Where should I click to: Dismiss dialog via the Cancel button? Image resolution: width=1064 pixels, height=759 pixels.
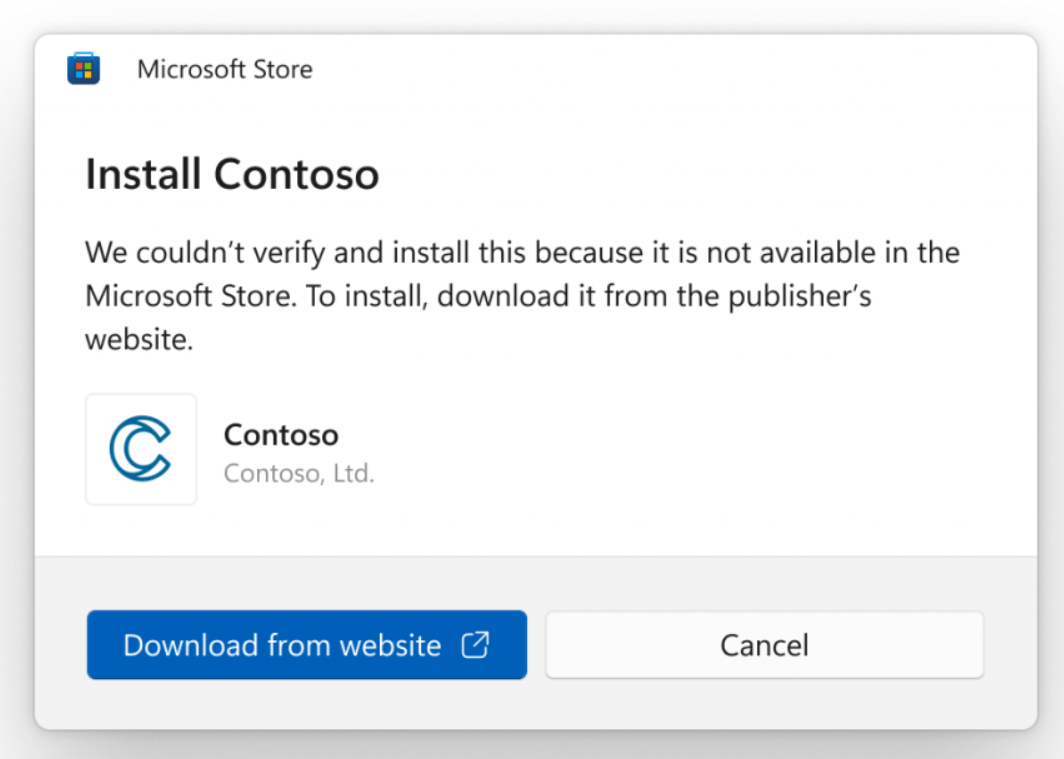[764, 645]
